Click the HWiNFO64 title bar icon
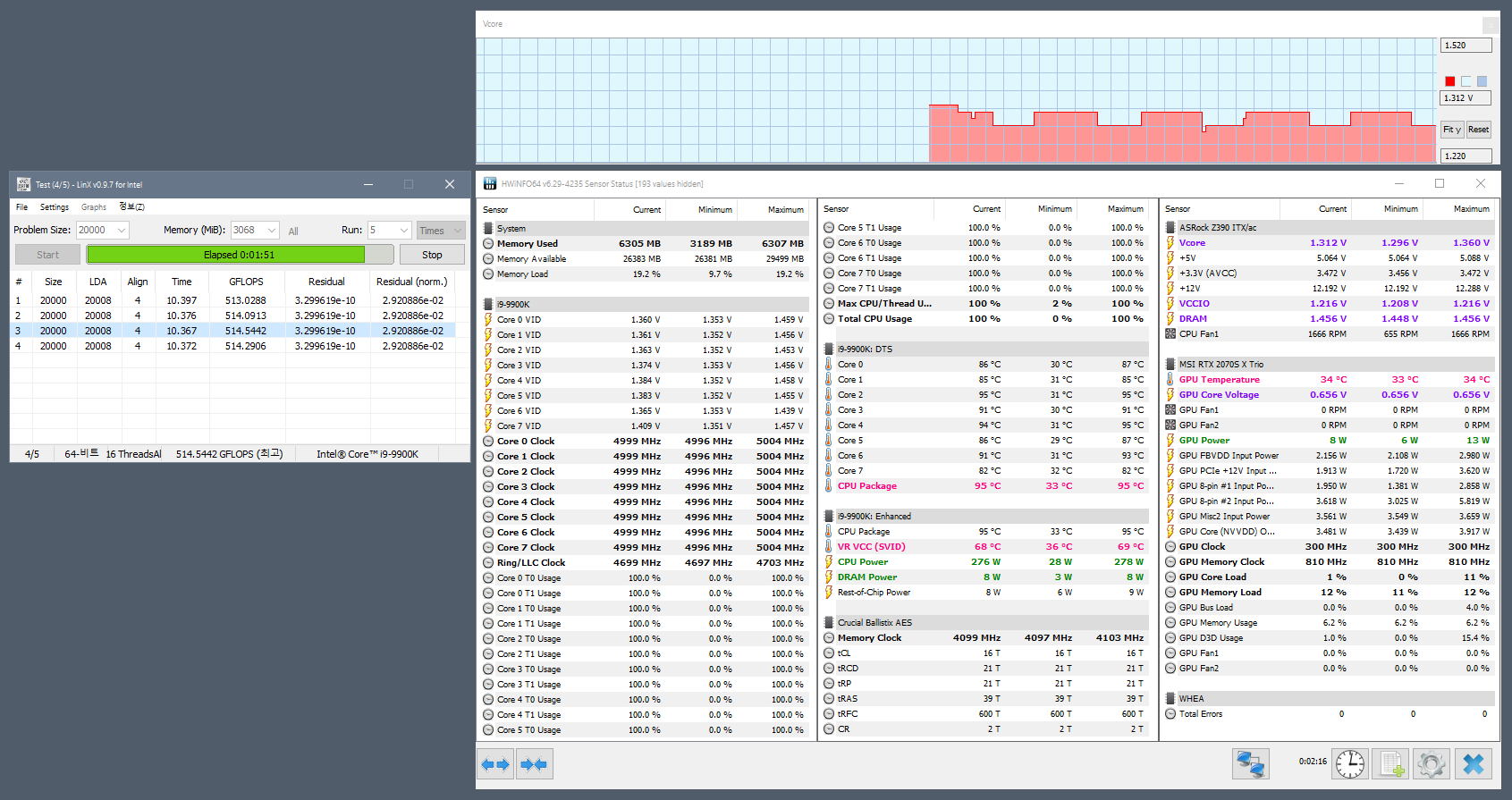 (x=490, y=183)
